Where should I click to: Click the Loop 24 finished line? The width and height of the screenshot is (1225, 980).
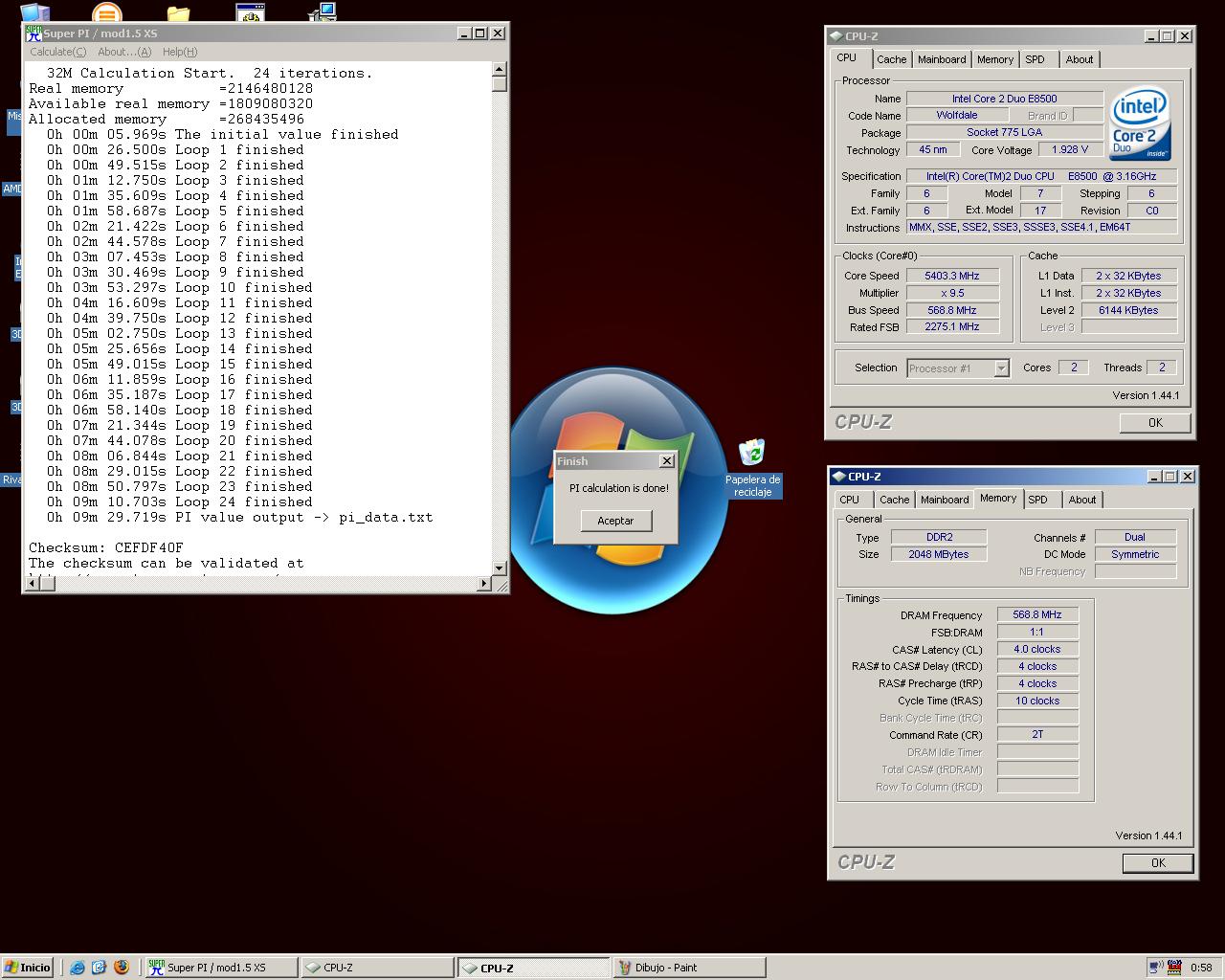(x=180, y=502)
